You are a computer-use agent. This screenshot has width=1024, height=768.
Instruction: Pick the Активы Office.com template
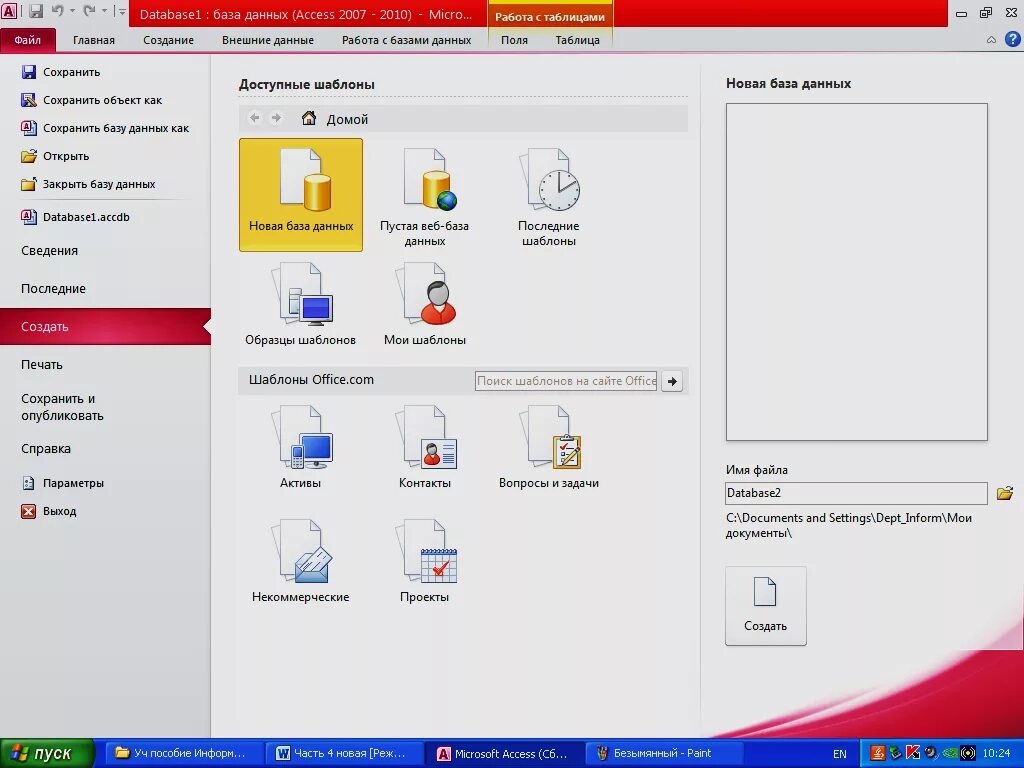(300, 447)
